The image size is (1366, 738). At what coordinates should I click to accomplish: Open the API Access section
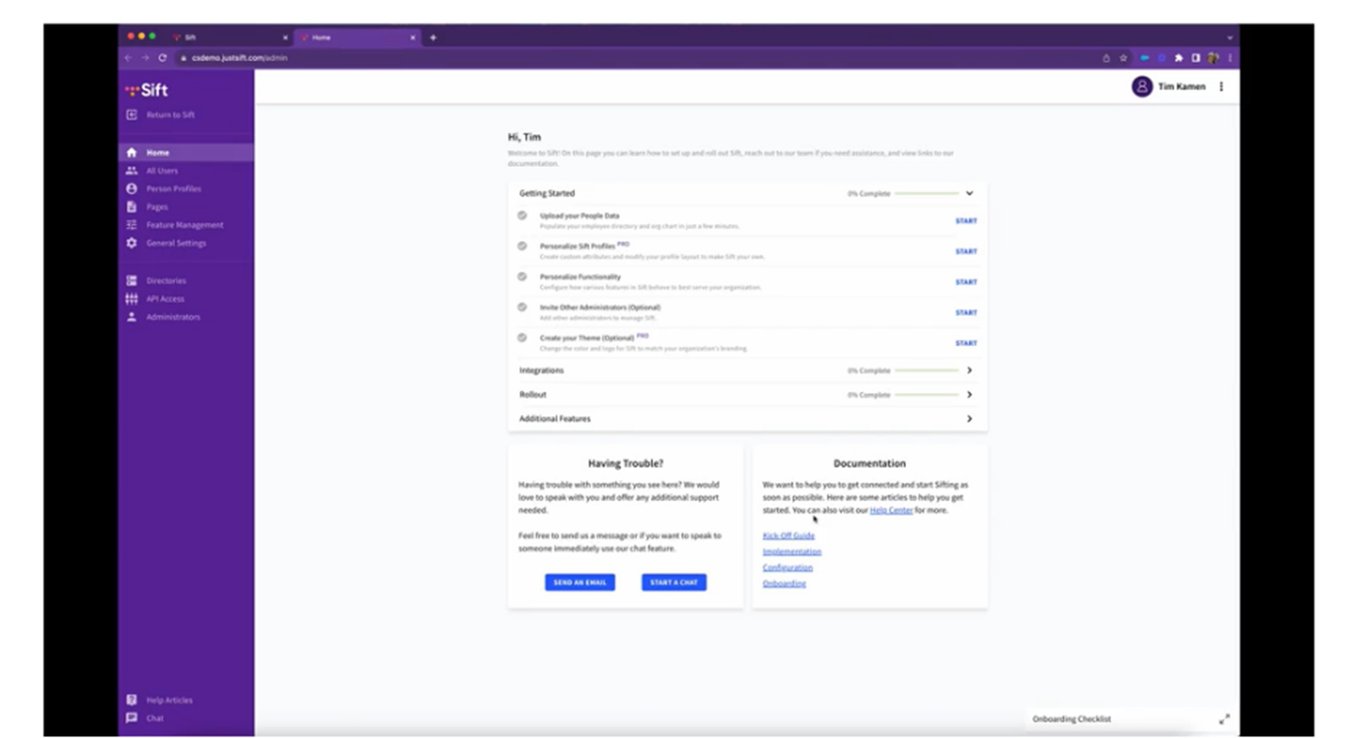click(x=165, y=298)
